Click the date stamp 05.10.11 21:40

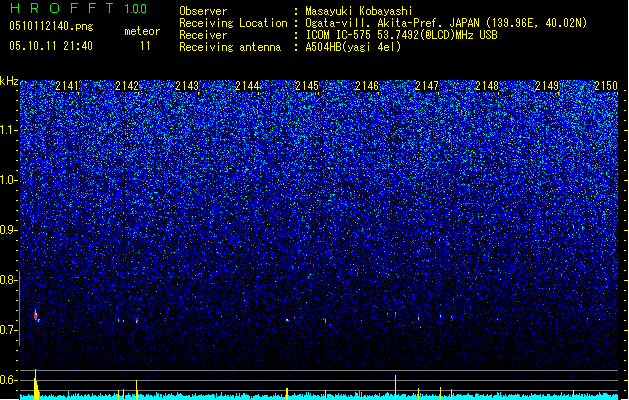point(51,46)
